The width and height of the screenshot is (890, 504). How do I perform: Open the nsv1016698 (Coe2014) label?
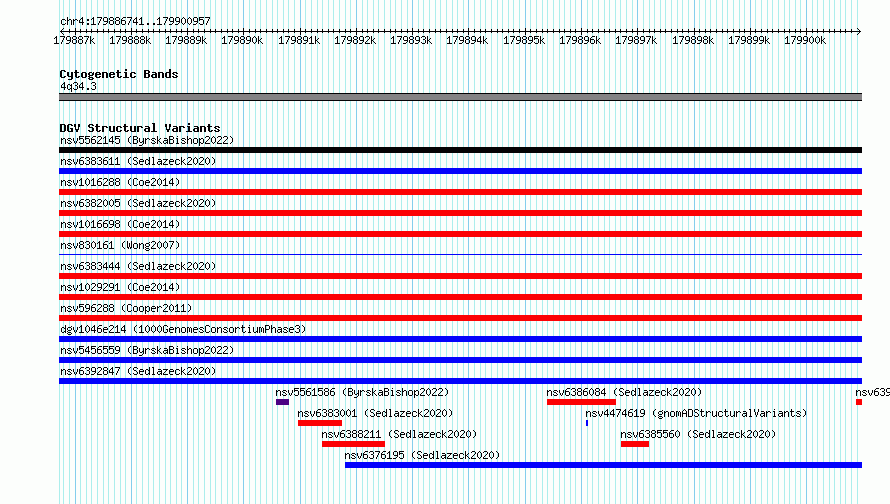(120, 224)
